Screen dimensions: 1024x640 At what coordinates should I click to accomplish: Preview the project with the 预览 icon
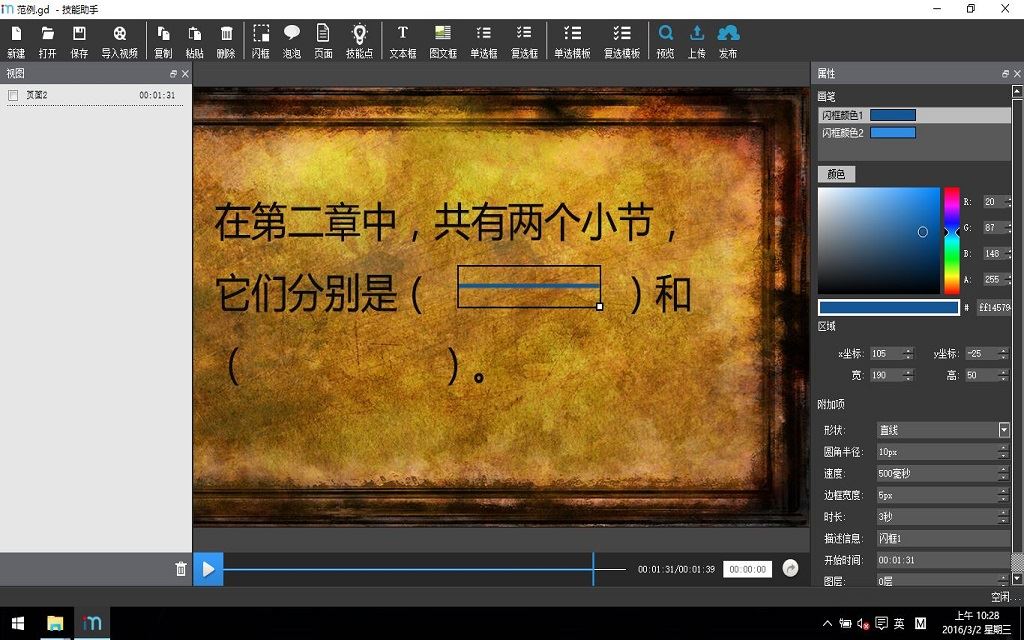[x=665, y=41]
